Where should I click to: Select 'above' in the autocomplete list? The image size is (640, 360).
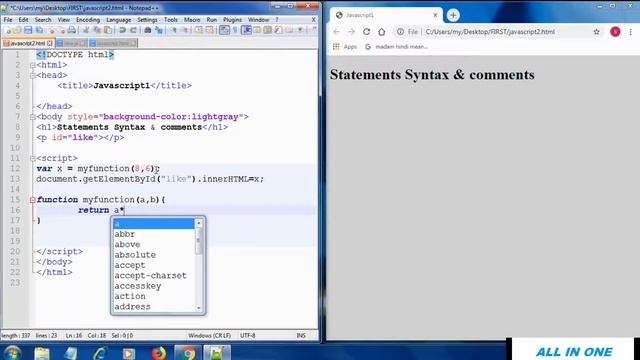[x=127, y=244]
